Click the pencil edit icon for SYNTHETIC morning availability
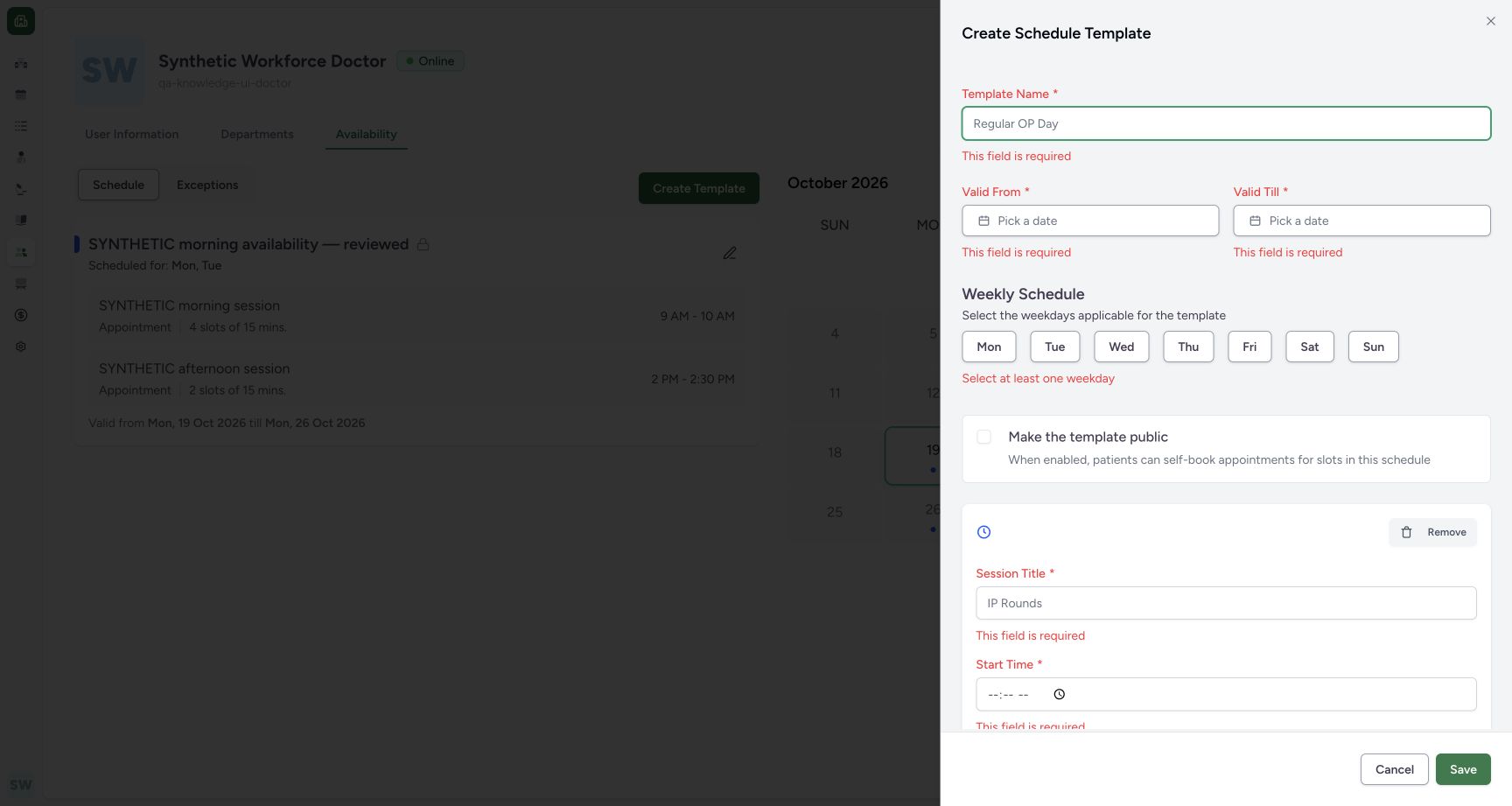1512x806 pixels. [x=730, y=253]
